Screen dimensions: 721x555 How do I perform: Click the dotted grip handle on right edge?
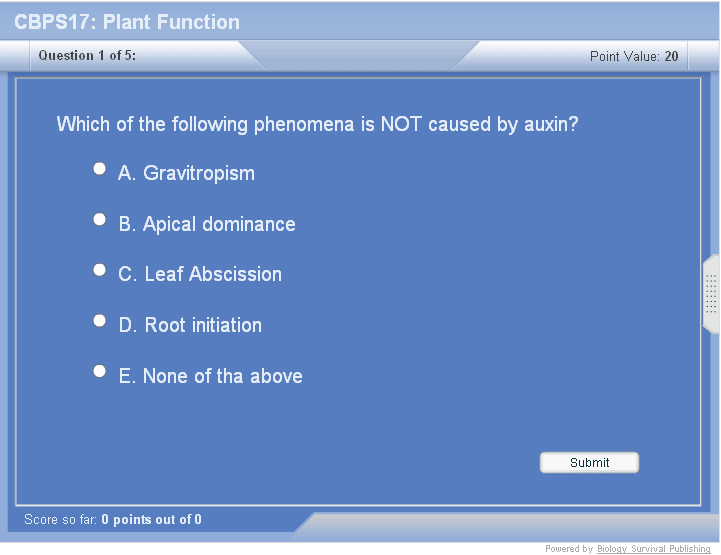click(711, 294)
